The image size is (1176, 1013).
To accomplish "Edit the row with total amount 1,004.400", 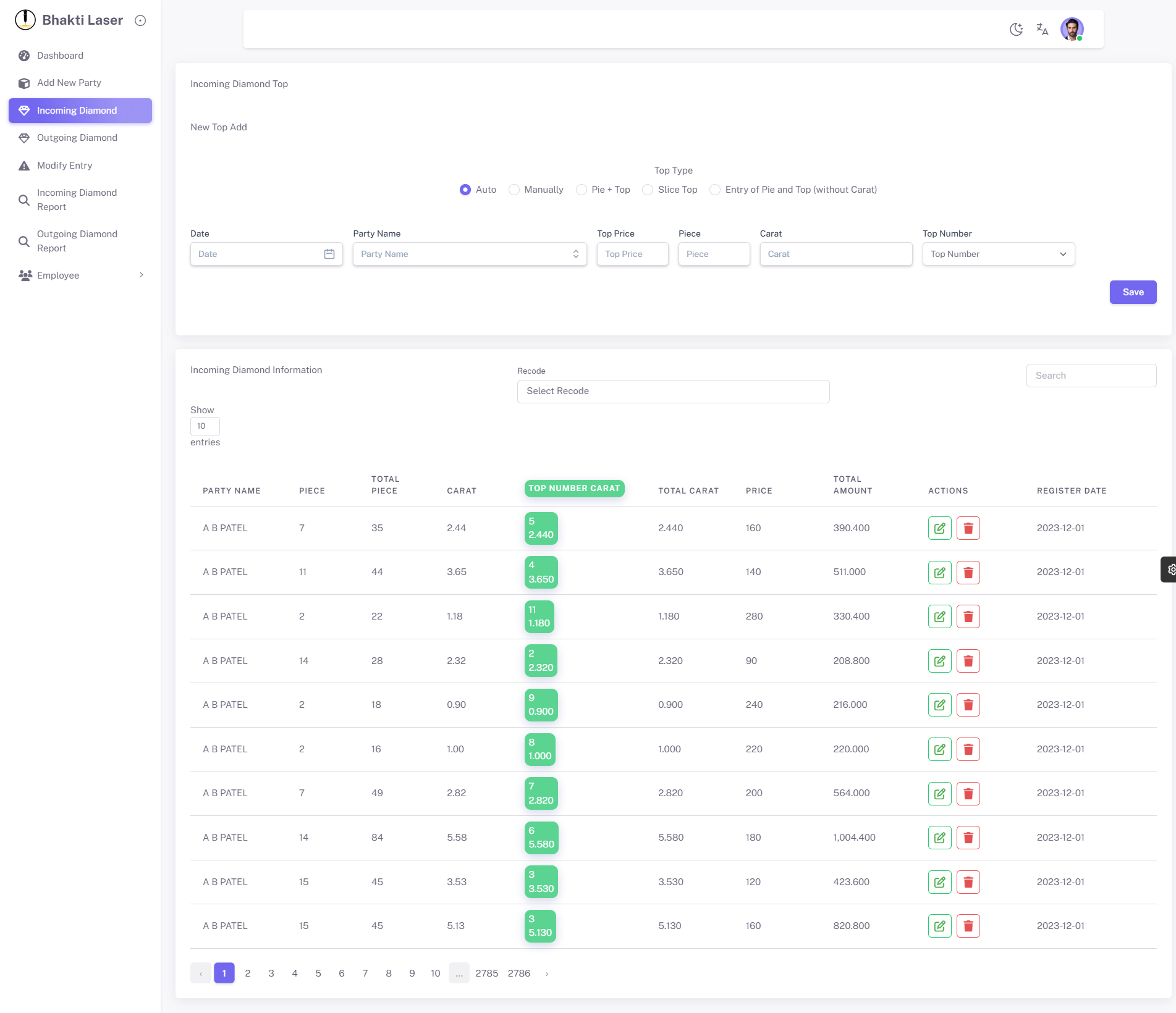I will [x=939, y=838].
